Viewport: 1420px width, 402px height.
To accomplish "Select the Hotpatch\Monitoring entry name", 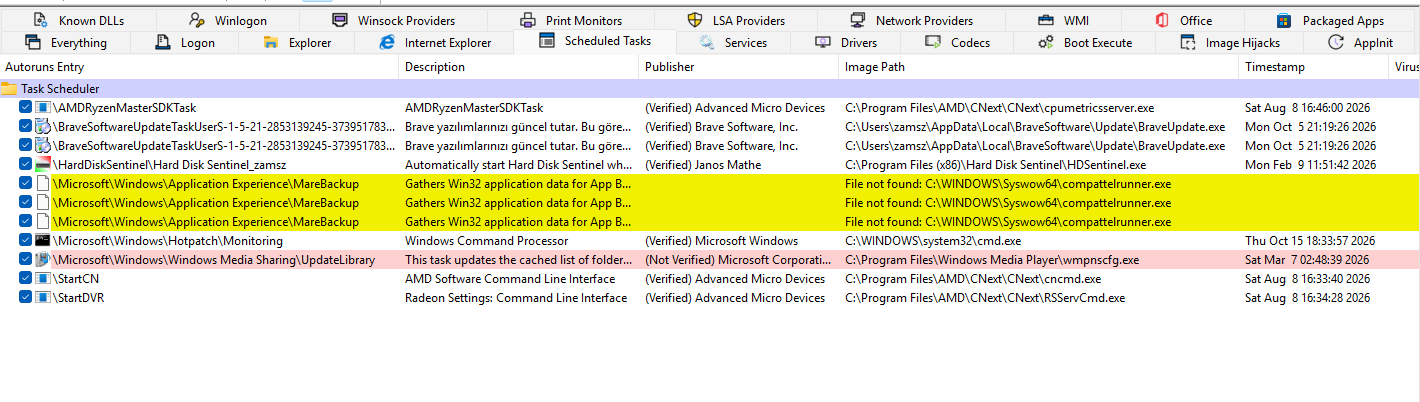I will [167, 241].
